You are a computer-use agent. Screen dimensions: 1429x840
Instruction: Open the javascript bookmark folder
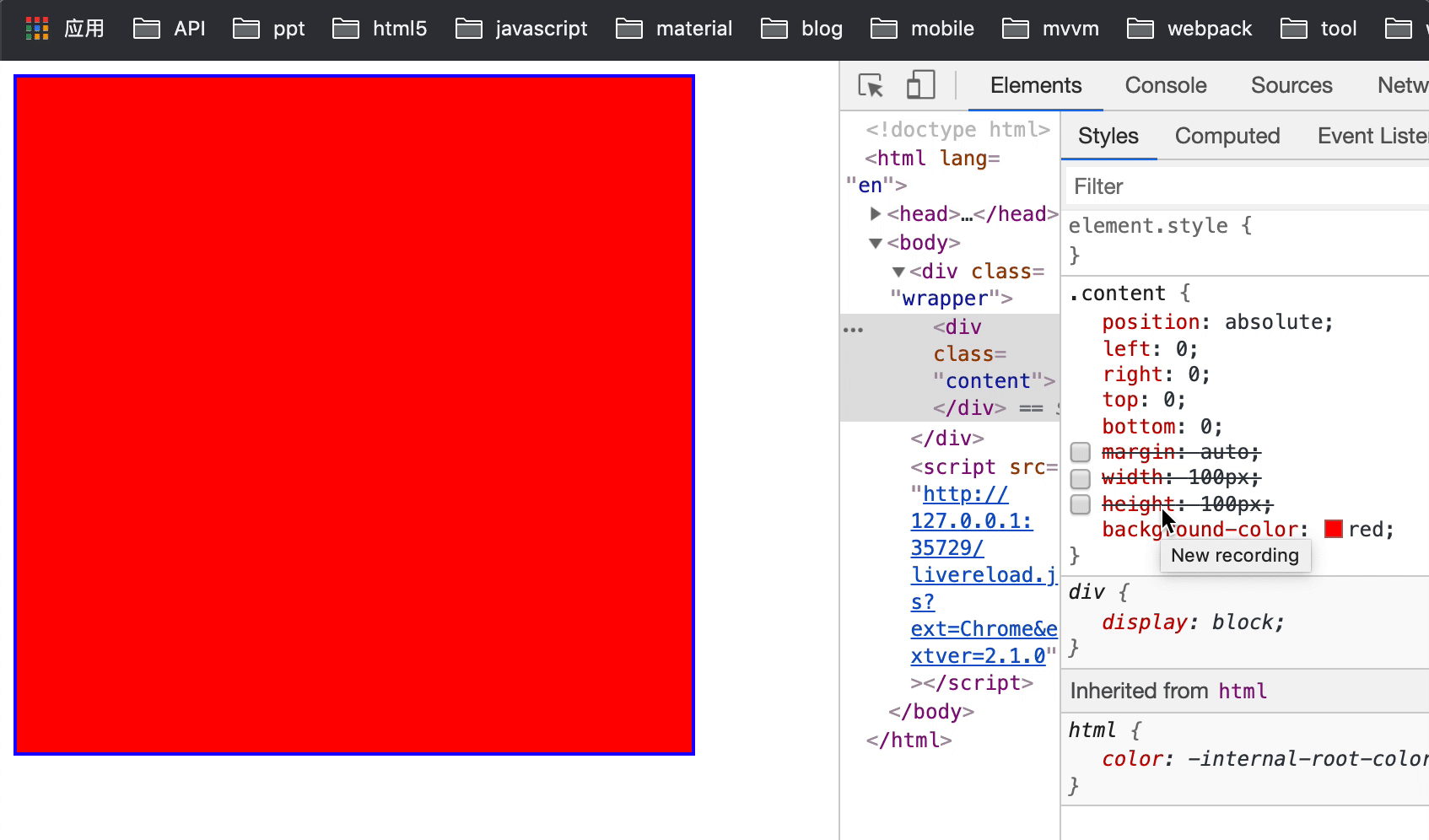pyautogui.click(x=521, y=29)
